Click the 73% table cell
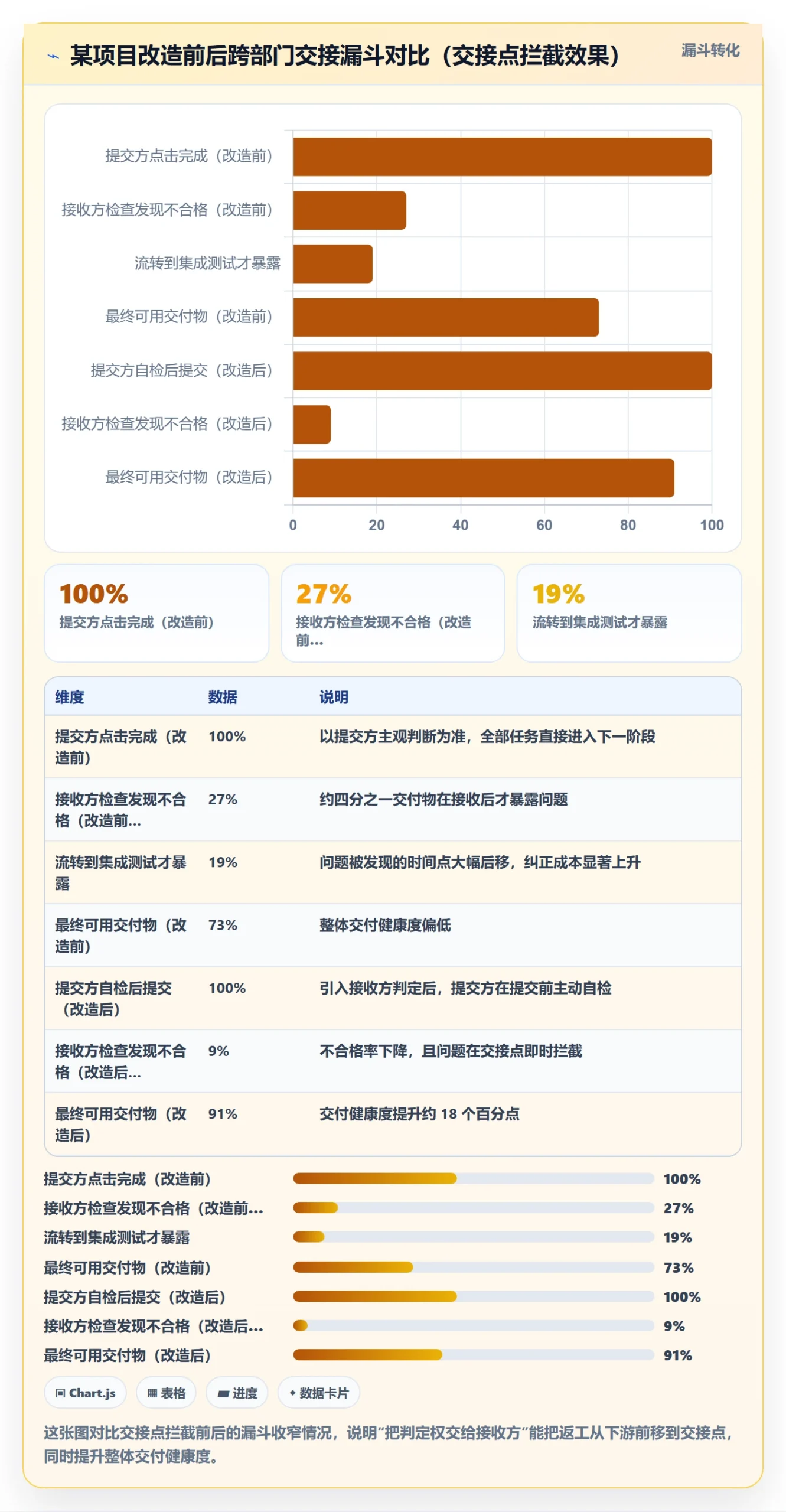Image resolution: width=786 pixels, height=1512 pixels. (223, 925)
